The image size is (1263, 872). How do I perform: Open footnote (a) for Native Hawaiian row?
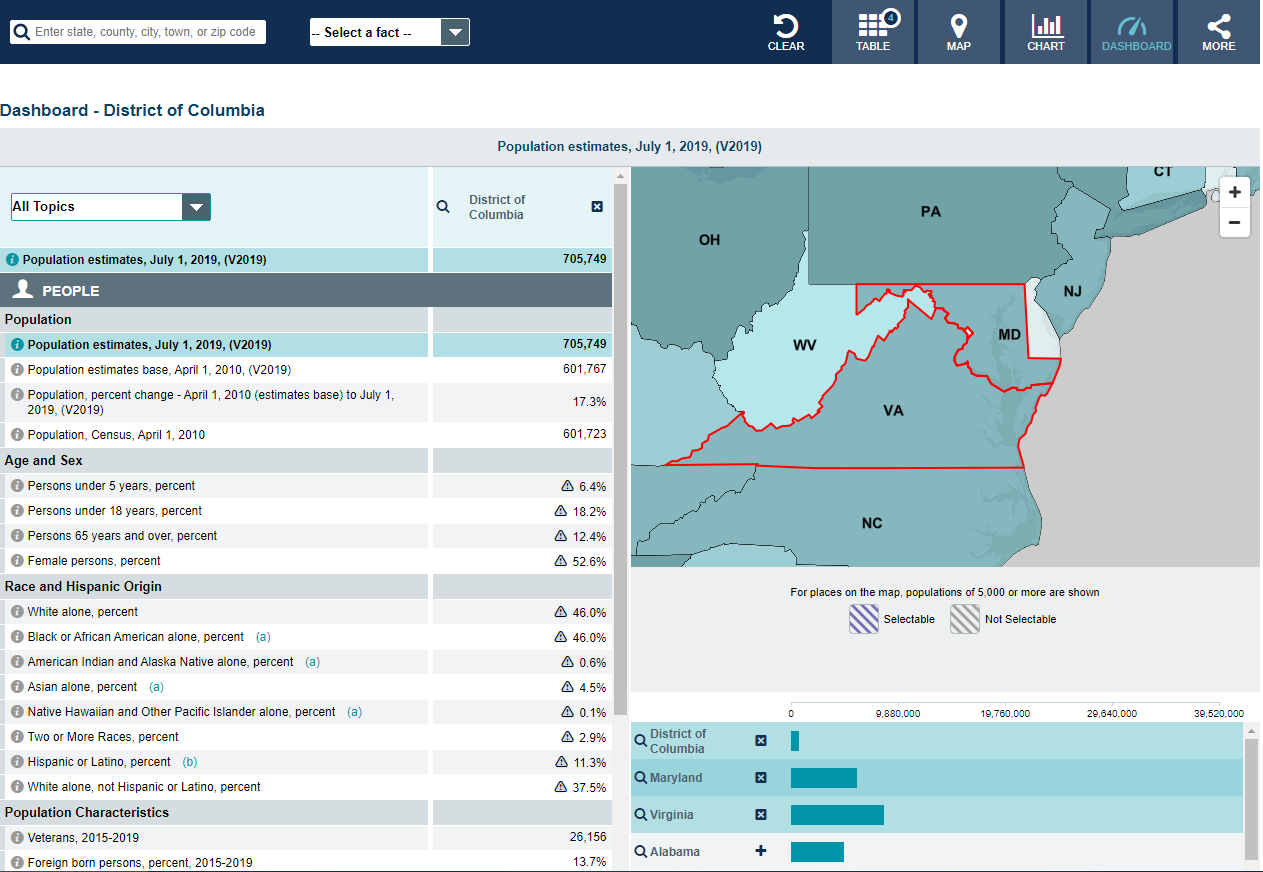click(x=354, y=712)
